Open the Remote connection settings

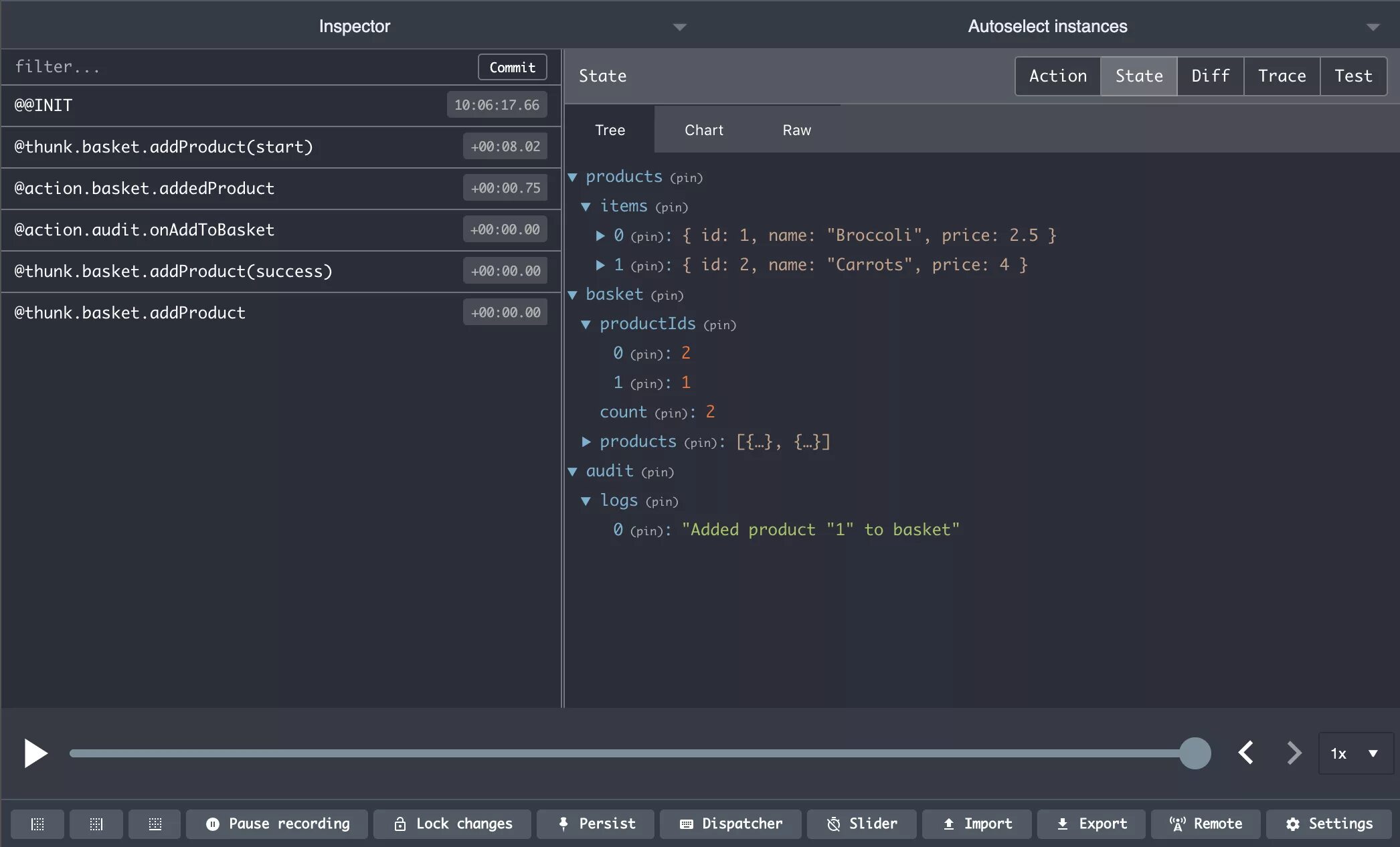(1206, 824)
